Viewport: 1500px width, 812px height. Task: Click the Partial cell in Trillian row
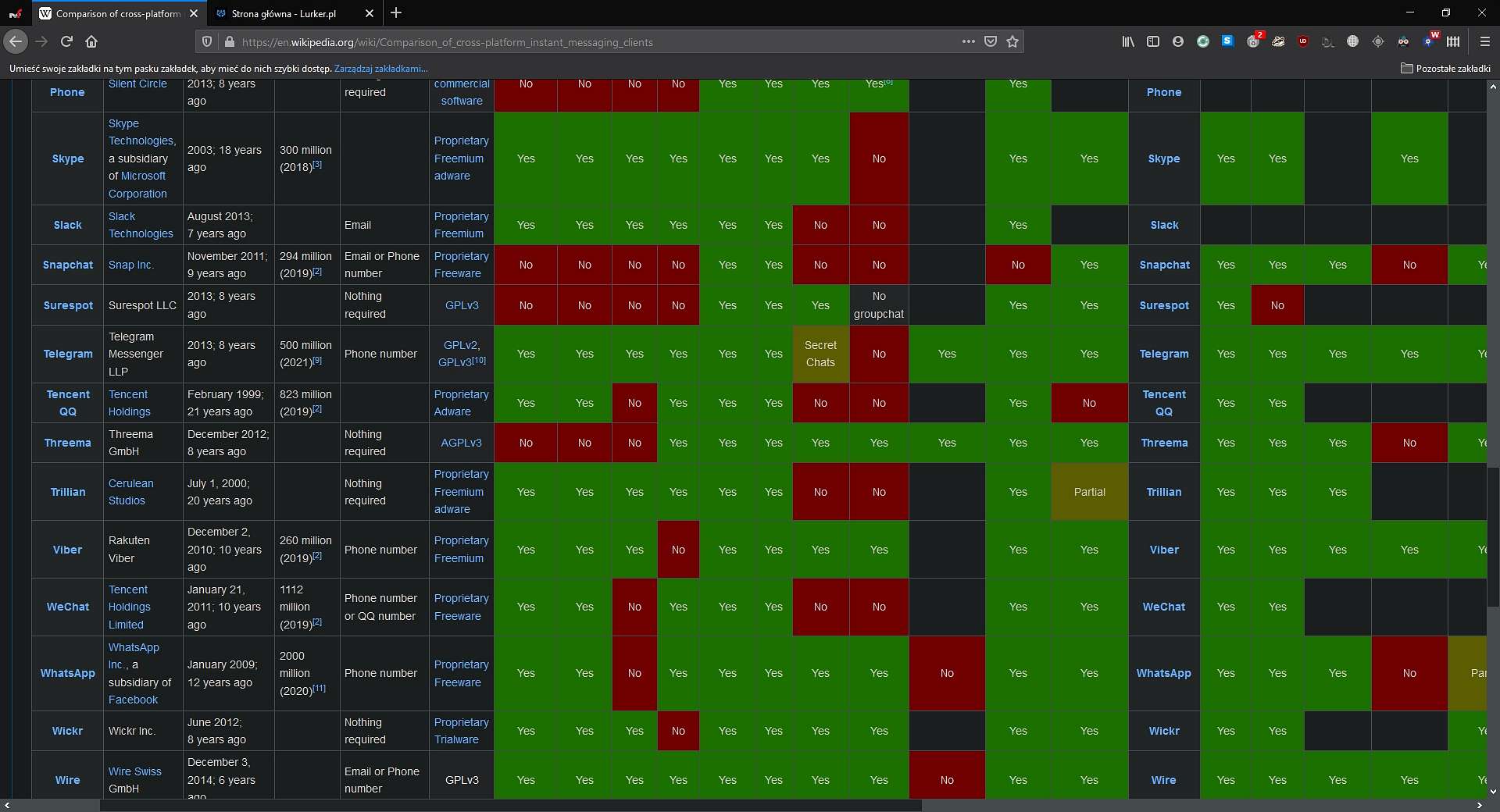(1089, 492)
